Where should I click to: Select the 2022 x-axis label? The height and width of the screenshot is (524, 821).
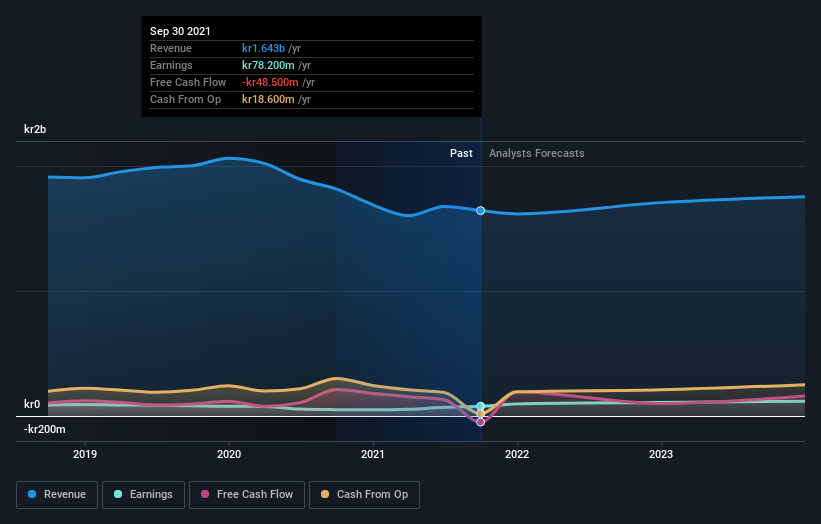coord(517,454)
